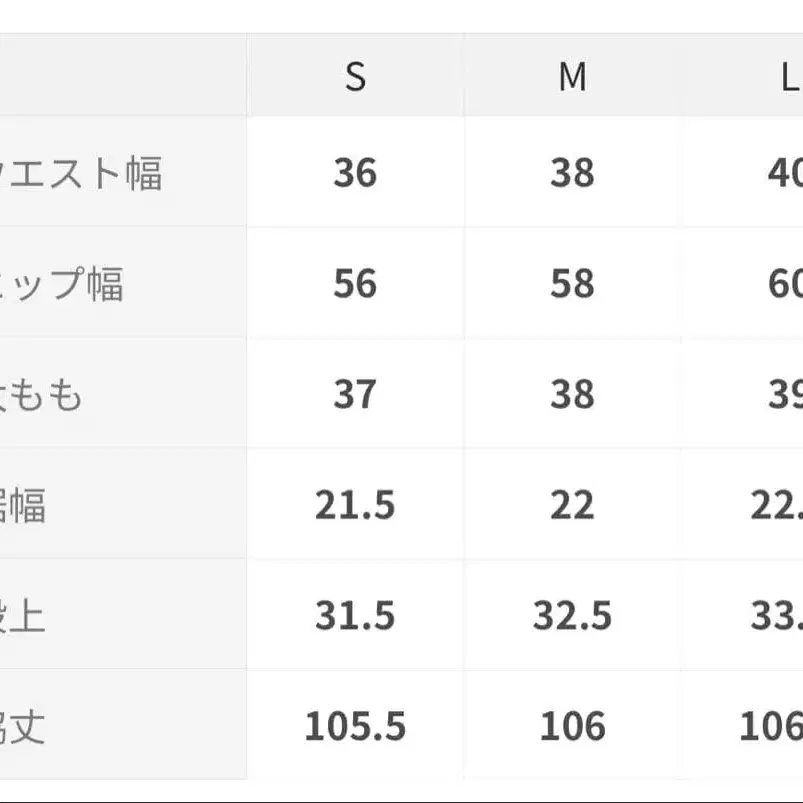Select the M column value 106

(572, 726)
